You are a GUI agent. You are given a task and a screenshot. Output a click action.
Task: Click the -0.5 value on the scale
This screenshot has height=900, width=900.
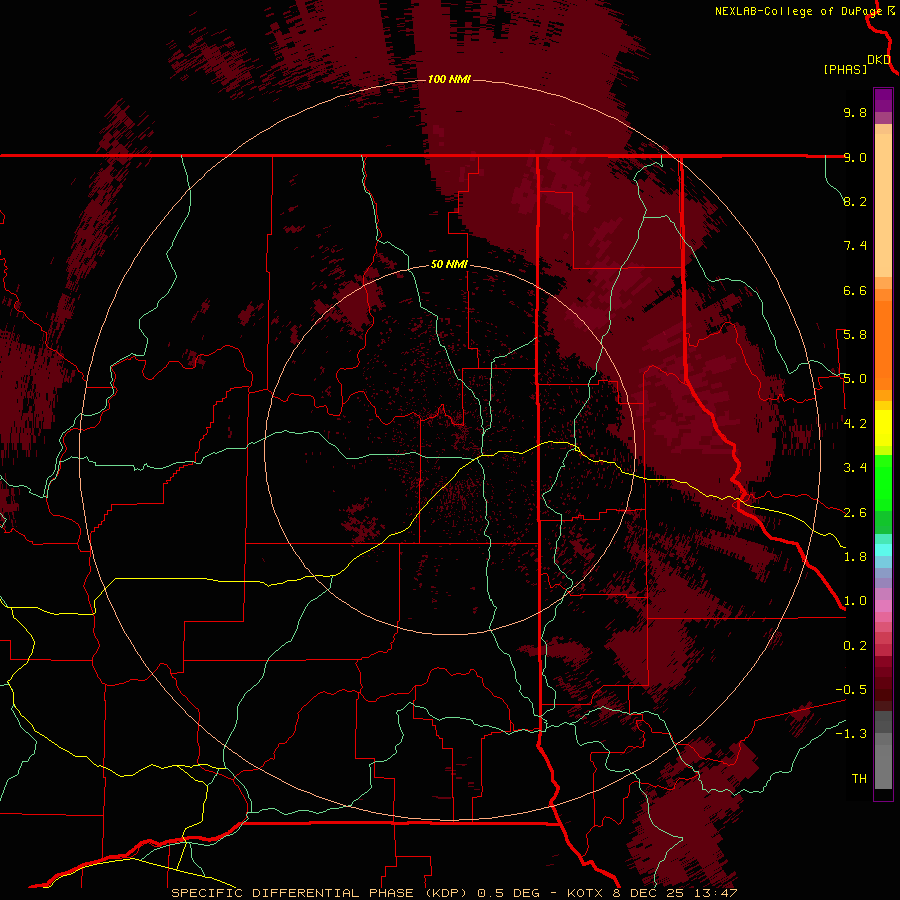[x=851, y=690]
